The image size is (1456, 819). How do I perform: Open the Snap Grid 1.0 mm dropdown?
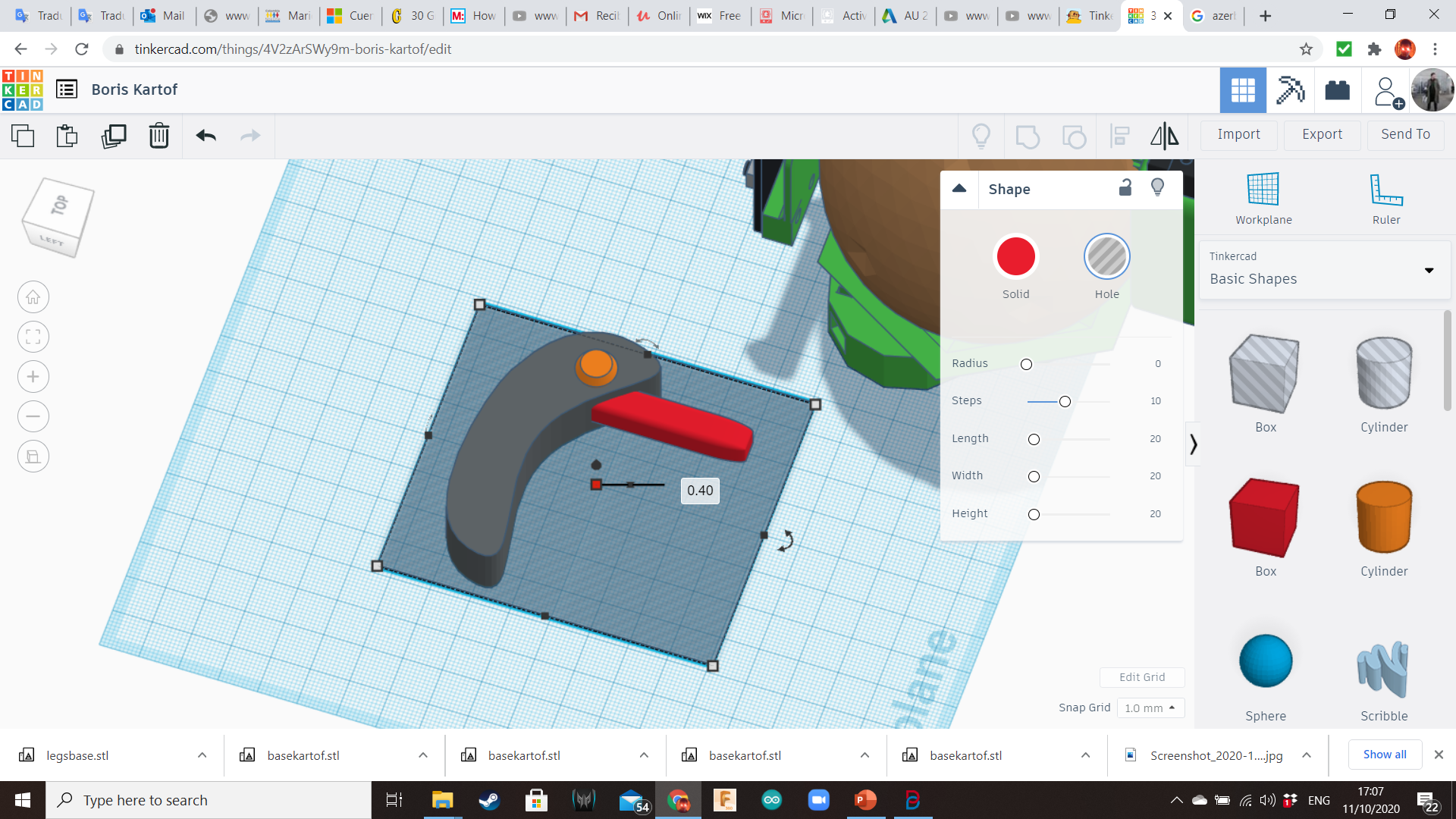coord(1150,708)
